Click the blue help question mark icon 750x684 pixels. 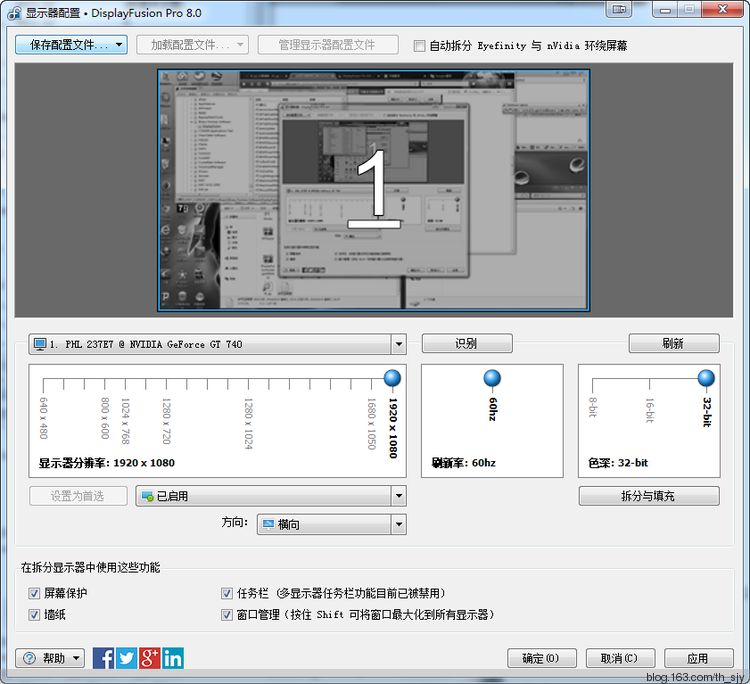(29, 659)
